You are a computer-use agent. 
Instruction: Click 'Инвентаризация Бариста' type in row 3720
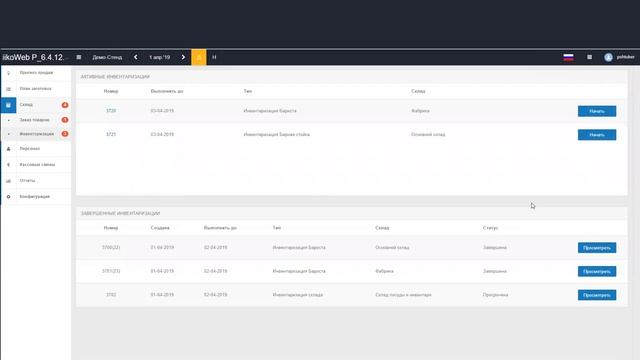270,111
